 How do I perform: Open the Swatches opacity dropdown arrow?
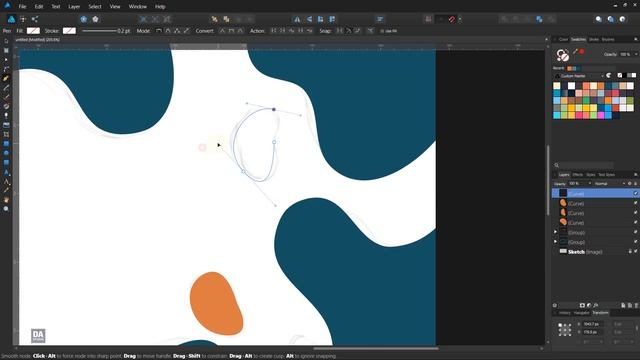[x=636, y=55]
